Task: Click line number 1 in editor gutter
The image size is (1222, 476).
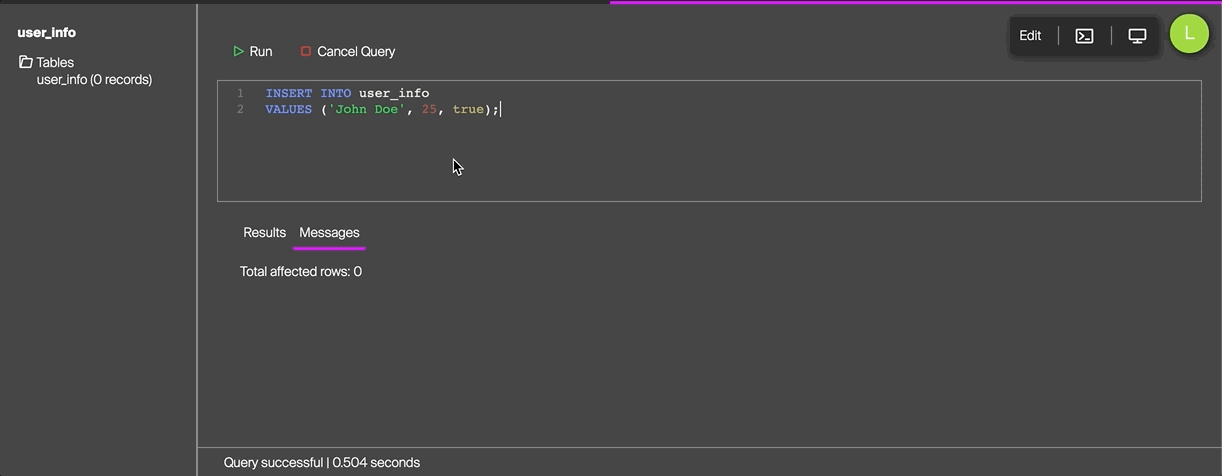Action: (240, 93)
